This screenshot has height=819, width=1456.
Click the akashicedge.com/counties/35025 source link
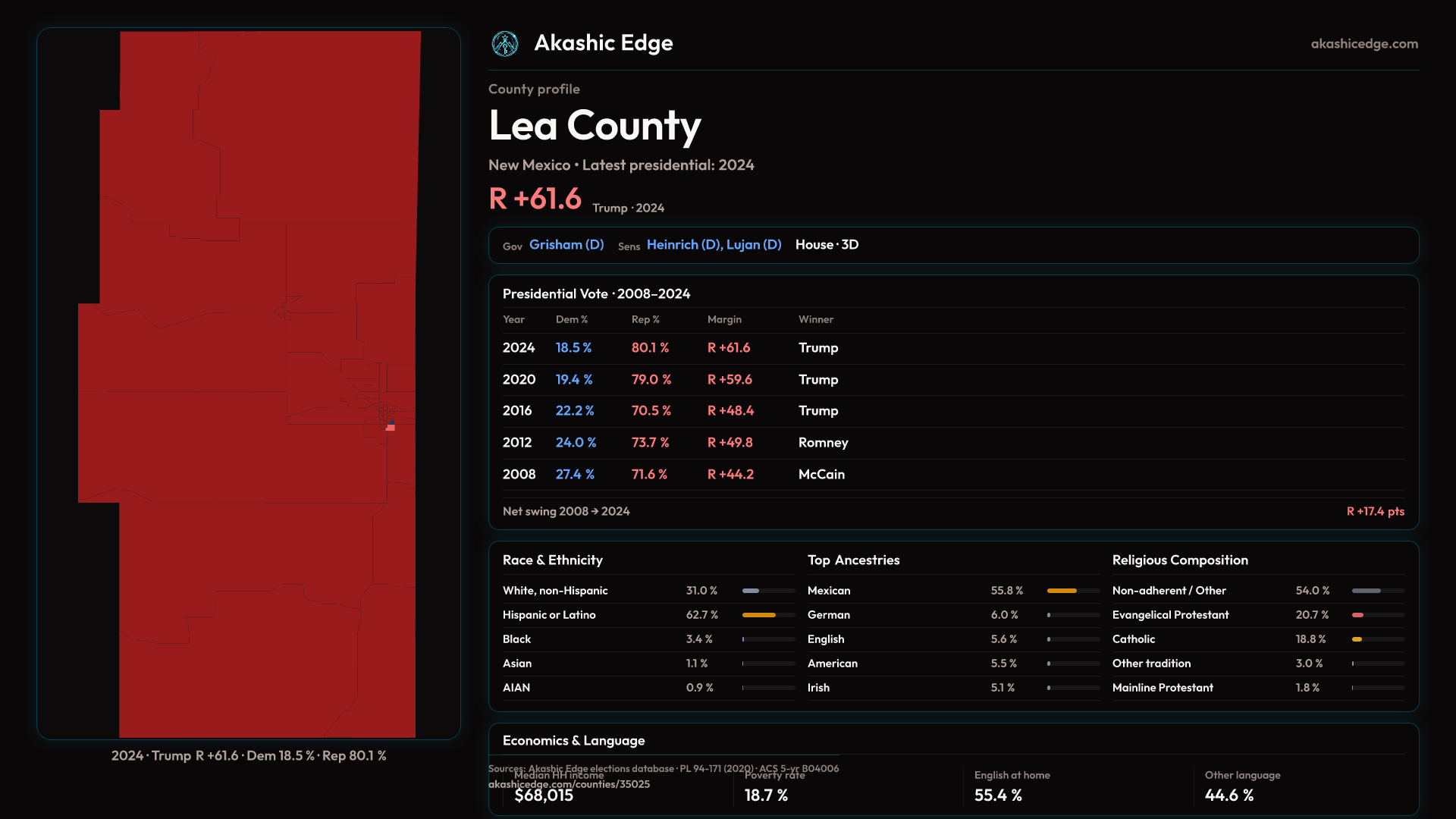click(569, 785)
